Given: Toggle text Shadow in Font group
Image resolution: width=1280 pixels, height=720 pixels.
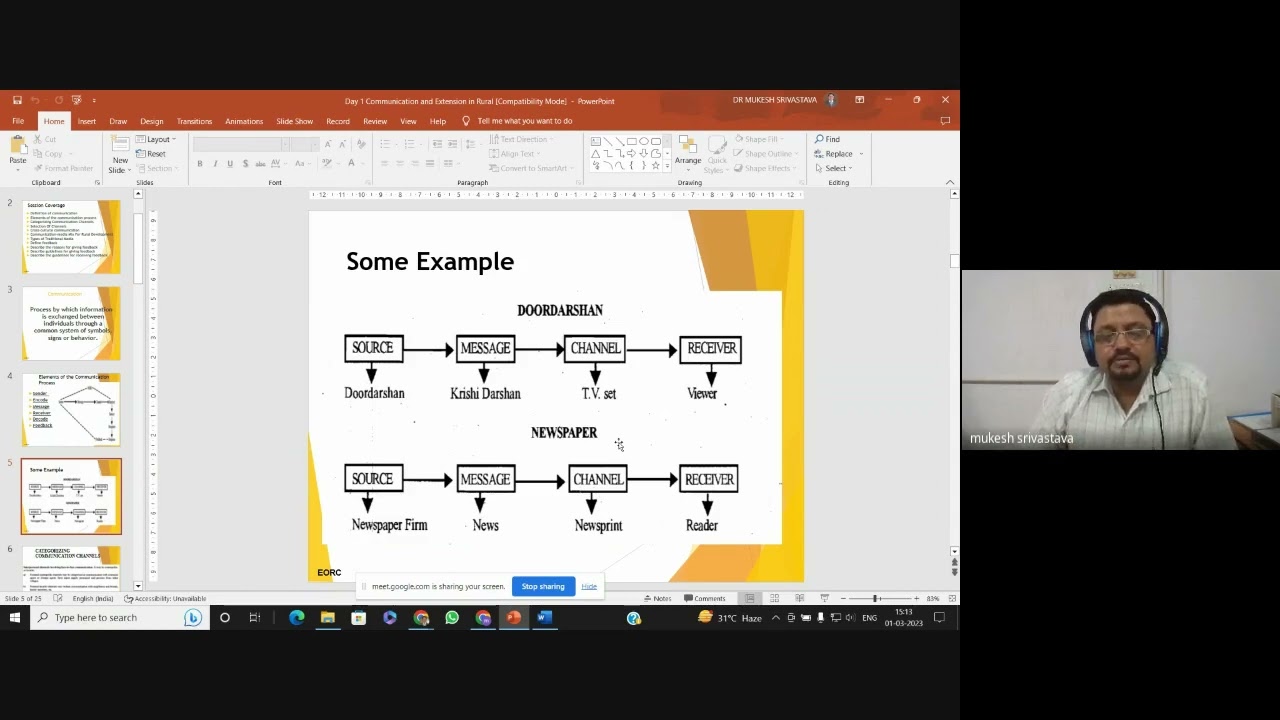Looking at the screenshot, I should pos(245,164).
